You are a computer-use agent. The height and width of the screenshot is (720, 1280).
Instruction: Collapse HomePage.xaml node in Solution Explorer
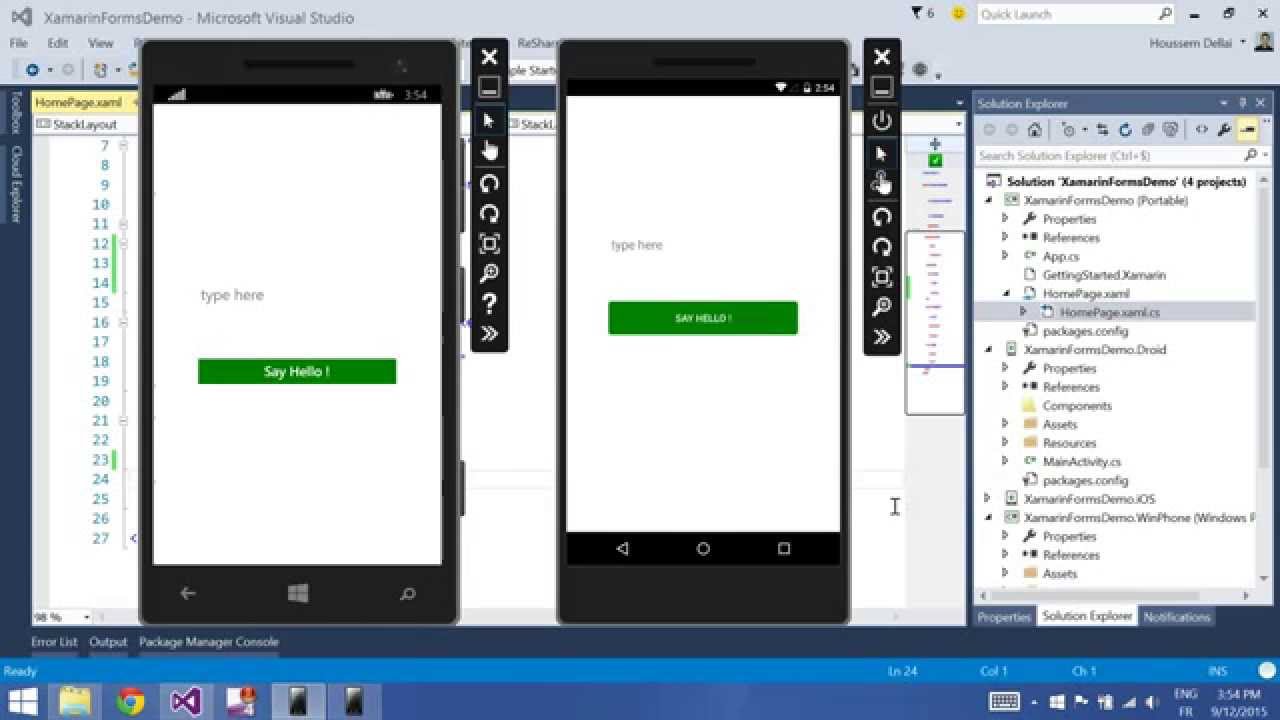tap(1006, 293)
